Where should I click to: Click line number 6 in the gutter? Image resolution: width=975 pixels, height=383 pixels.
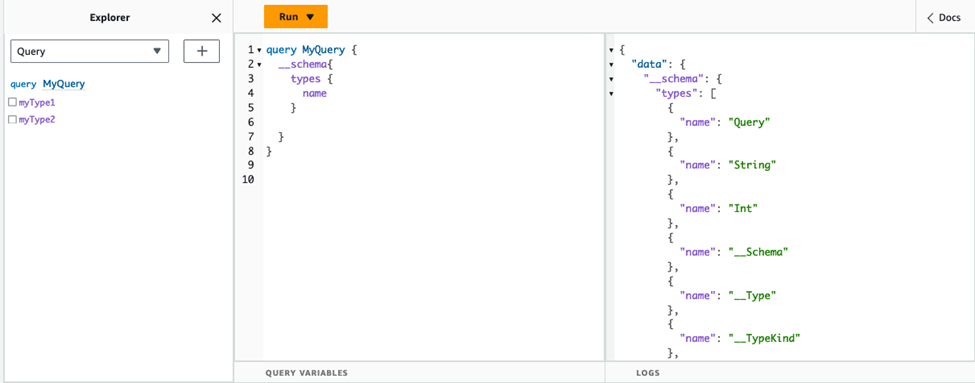point(251,122)
